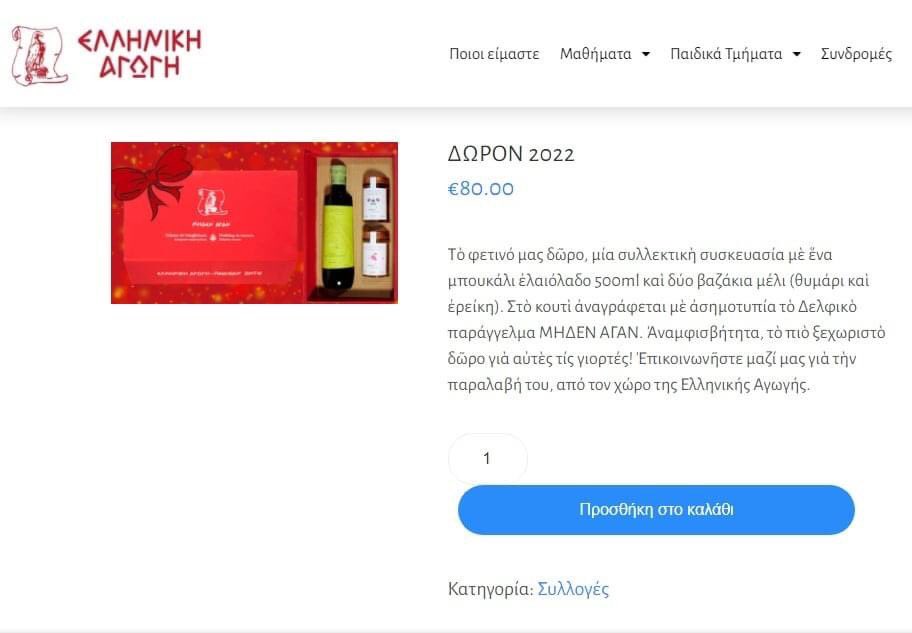Click the upper honey jar in the photo
Image resolution: width=912 pixels, height=633 pixels.
pos(375,195)
